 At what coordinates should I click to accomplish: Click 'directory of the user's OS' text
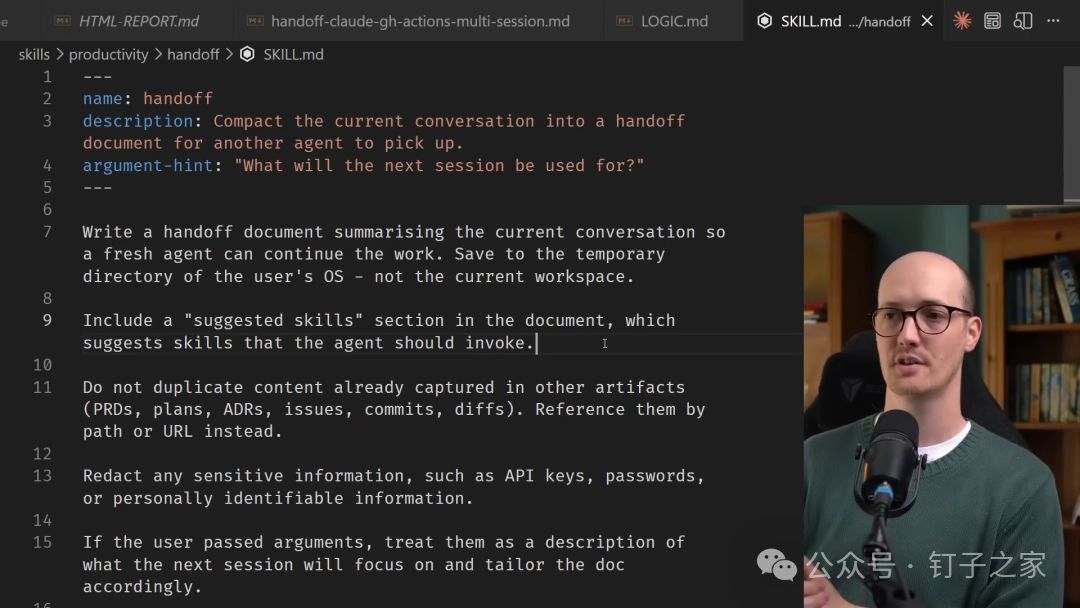tap(213, 276)
